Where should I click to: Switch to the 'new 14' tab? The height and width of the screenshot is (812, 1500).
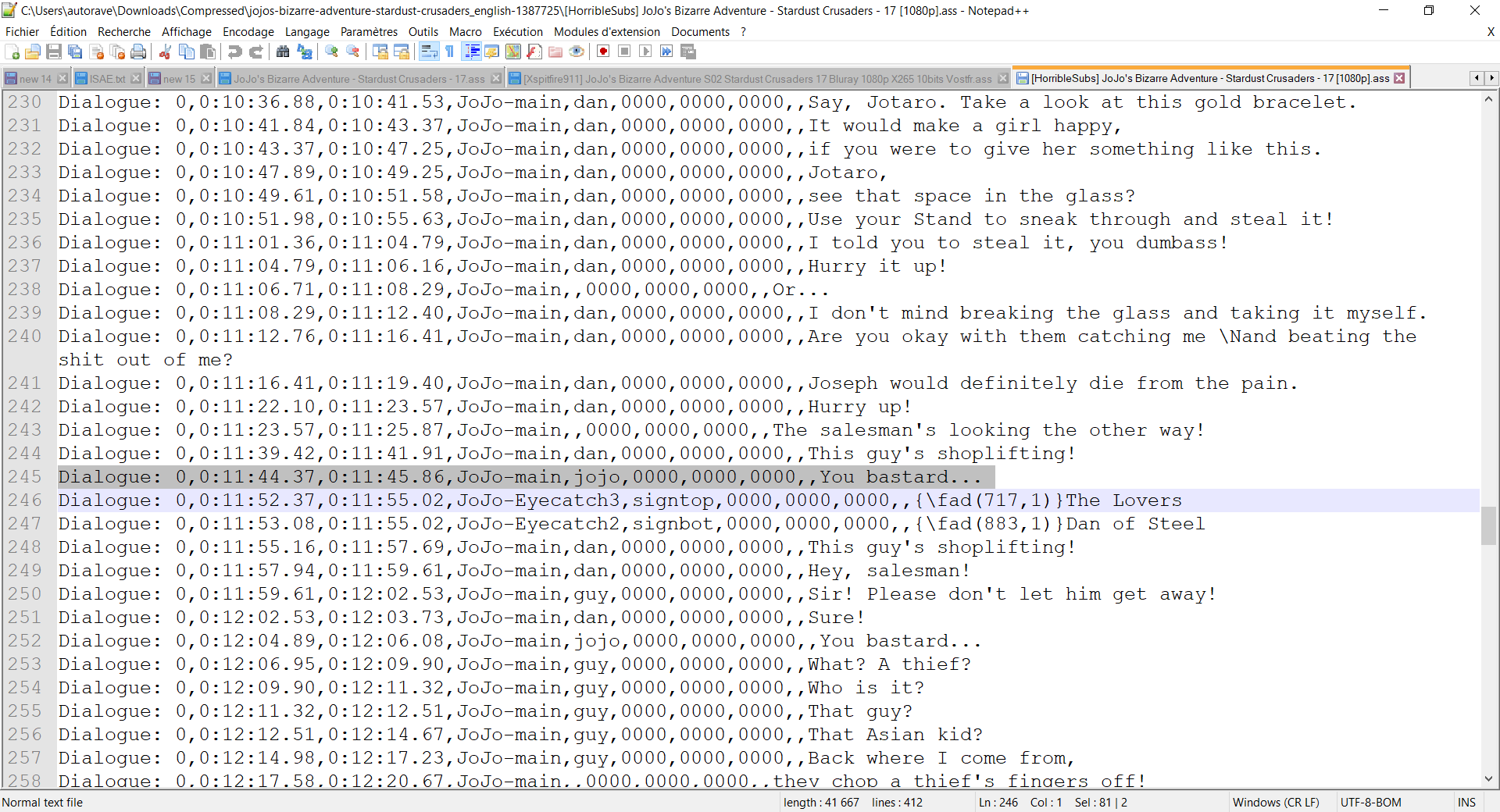pyautogui.click(x=36, y=79)
